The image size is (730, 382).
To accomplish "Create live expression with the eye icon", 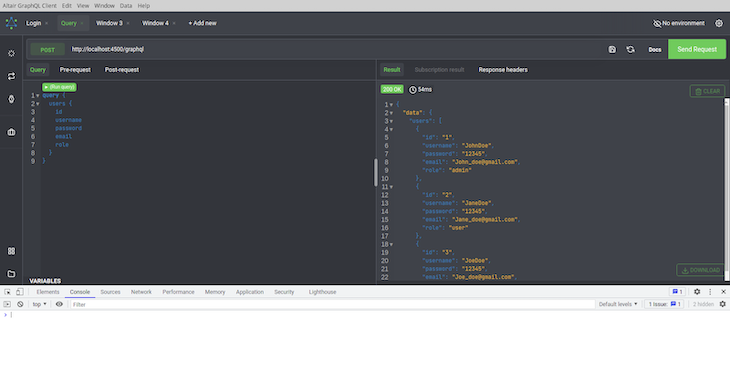I will 59,304.
